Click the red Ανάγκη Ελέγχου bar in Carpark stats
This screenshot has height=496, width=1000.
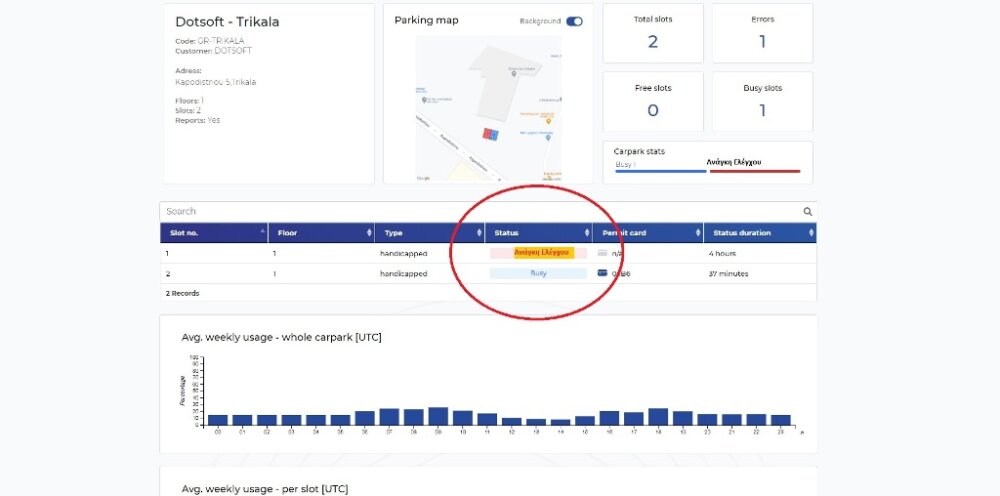pyautogui.click(x=755, y=172)
